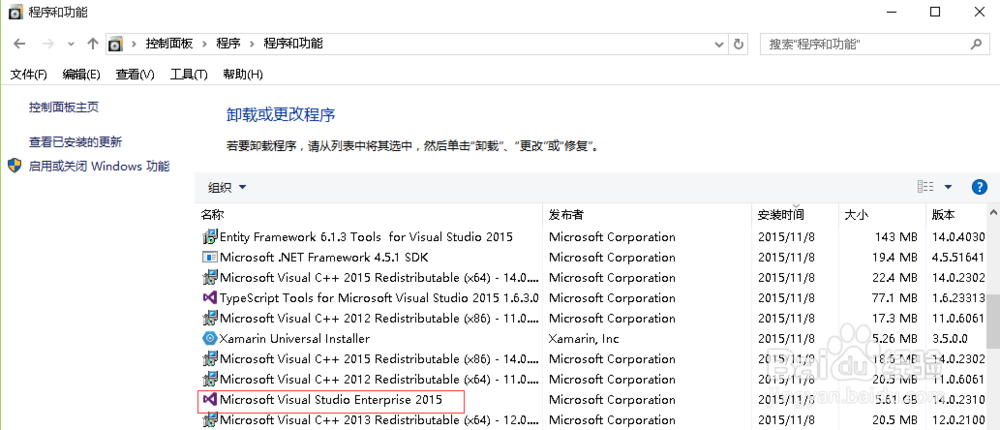The width and height of the screenshot is (1000, 430).
Task: Select Microsoft Visual C++ 2015 Redistributable (x86)
Action: (379, 359)
